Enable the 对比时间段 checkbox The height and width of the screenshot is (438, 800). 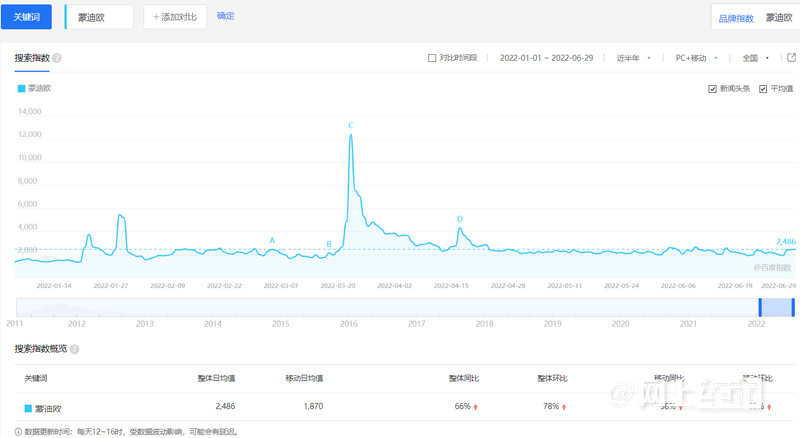click(x=432, y=58)
